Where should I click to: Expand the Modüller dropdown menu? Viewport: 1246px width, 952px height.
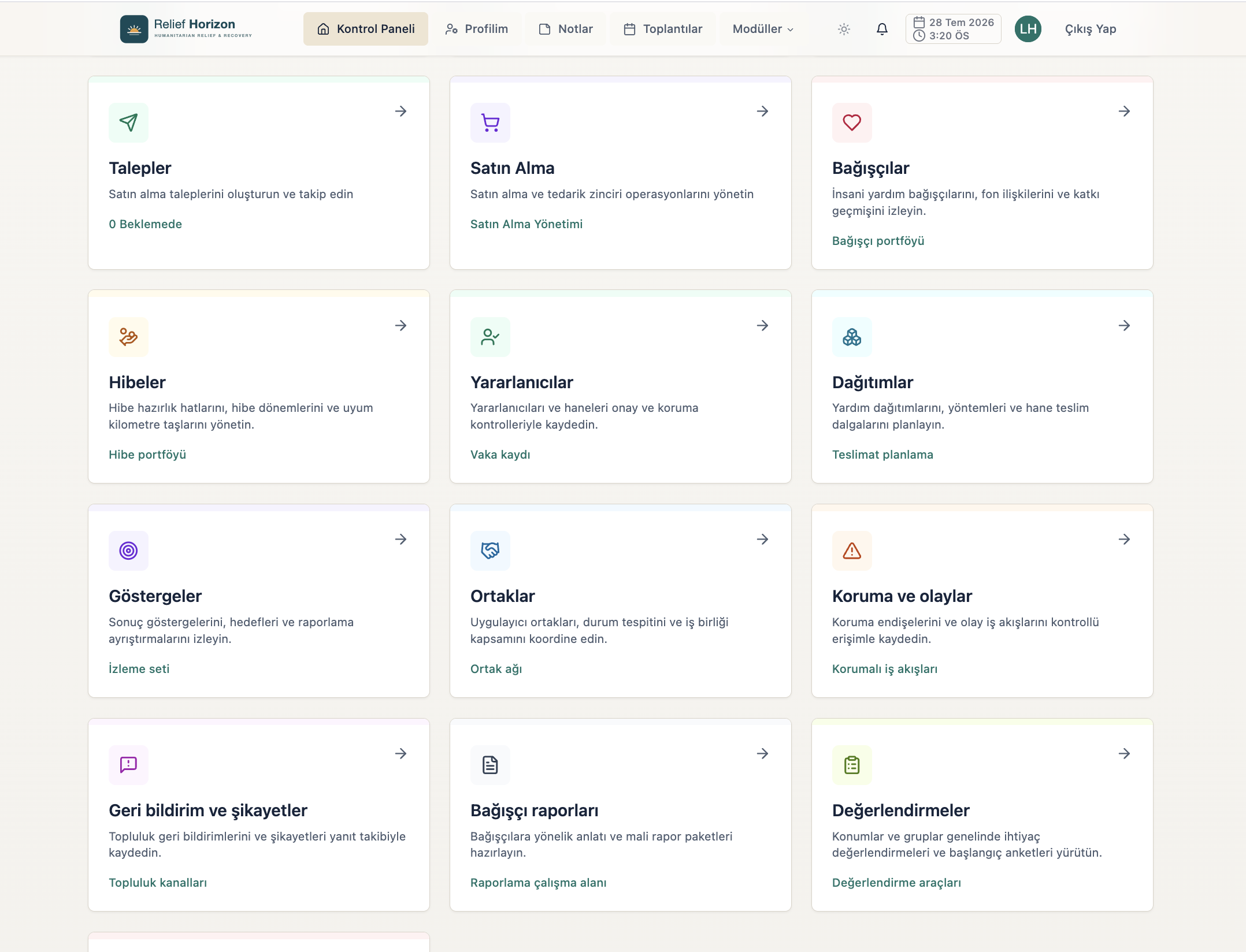763,29
